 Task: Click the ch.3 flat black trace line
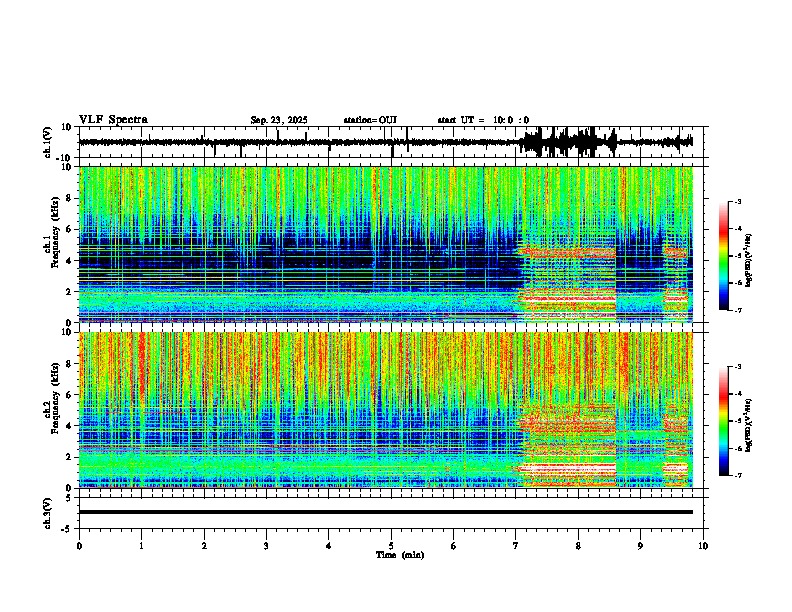[386, 512]
